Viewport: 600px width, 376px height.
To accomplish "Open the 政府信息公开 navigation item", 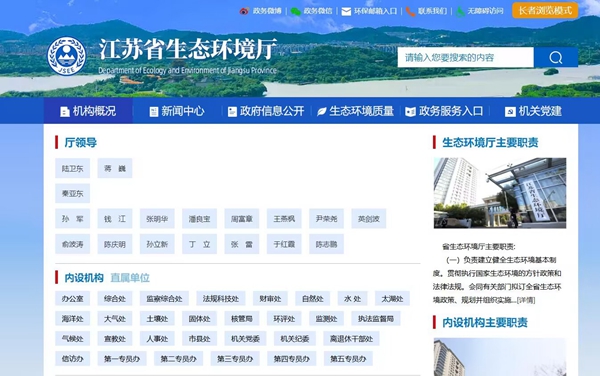I will (x=266, y=111).
